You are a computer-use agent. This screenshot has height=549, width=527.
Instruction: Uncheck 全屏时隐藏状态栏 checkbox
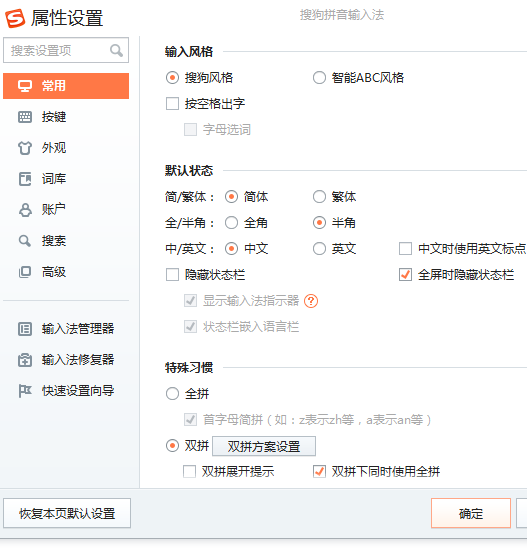(405, 275)
